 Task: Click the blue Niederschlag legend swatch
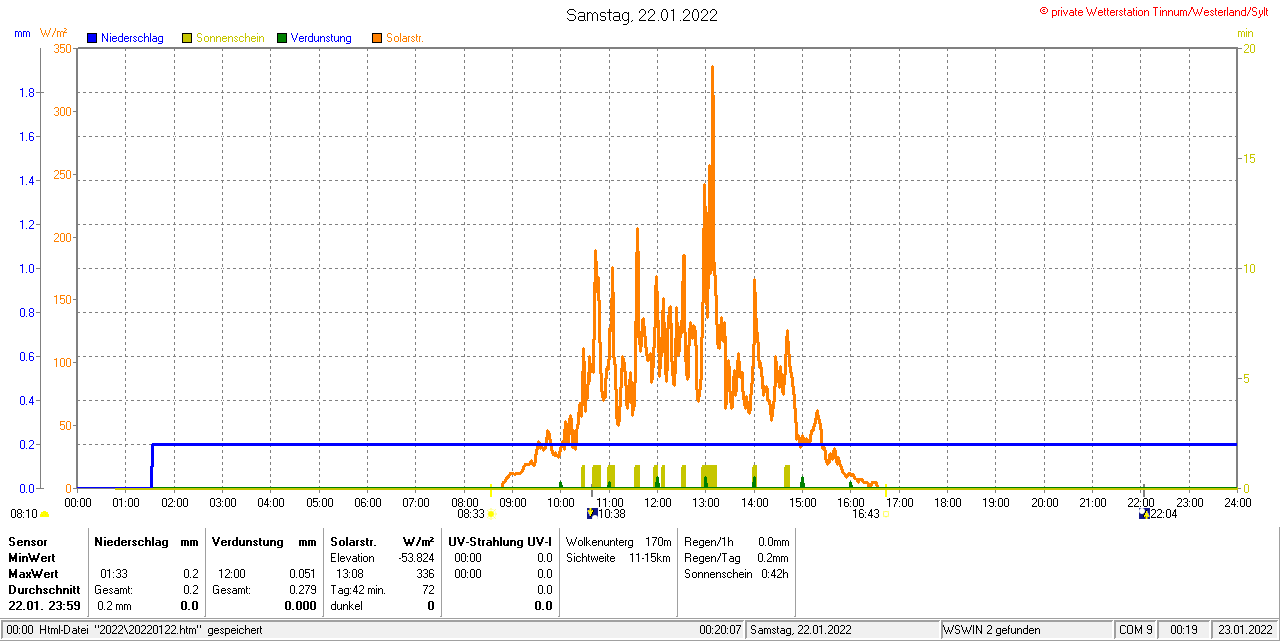pos(93,38)
